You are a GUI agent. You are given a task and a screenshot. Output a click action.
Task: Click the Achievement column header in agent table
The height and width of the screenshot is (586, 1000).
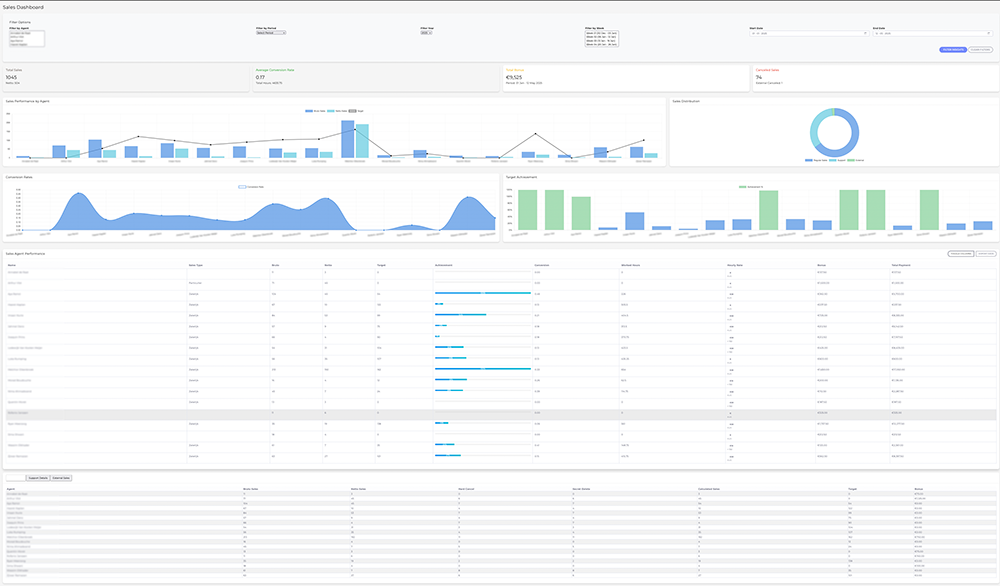445,265
